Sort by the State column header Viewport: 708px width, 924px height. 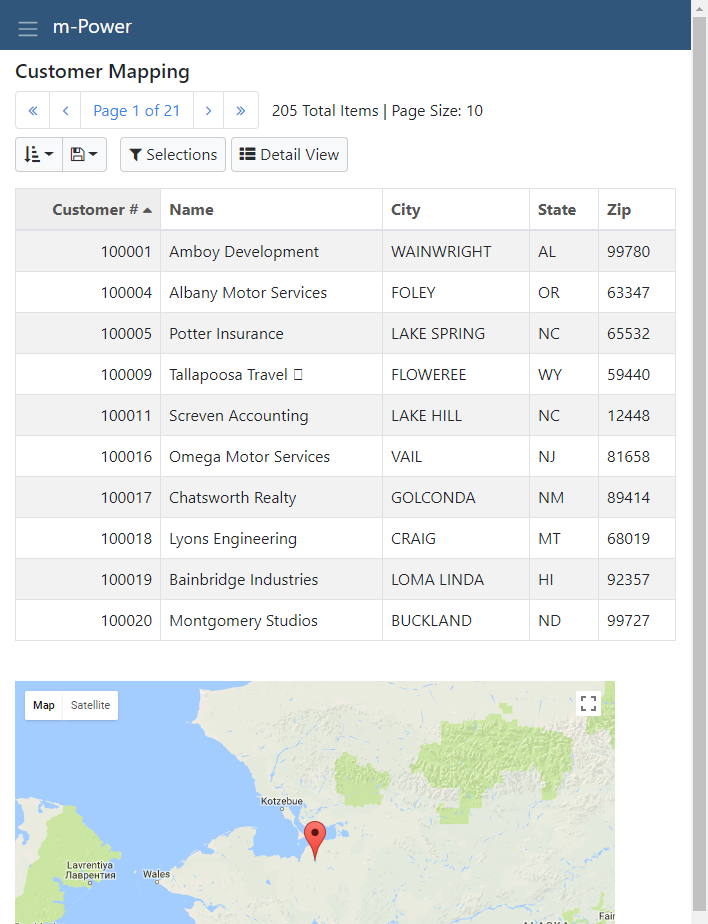pos(564,210)
